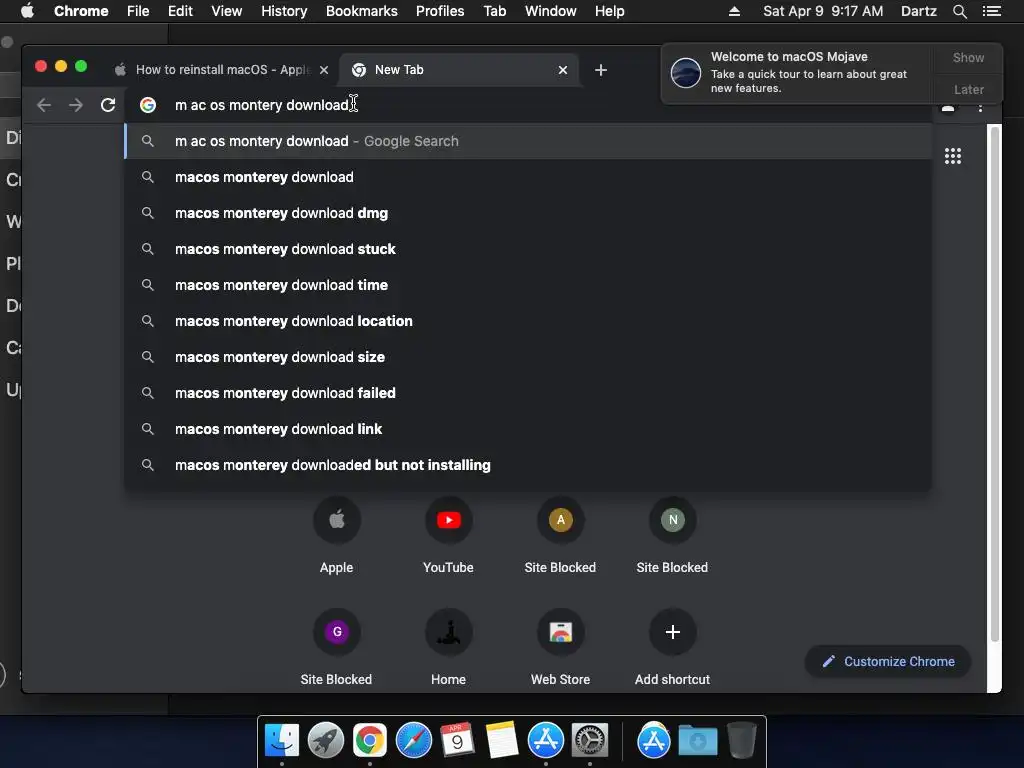Click the Add shortcut plus tile
Image resolution: width=1024 pixels, height=768 pixels.
tap(673, 647)
